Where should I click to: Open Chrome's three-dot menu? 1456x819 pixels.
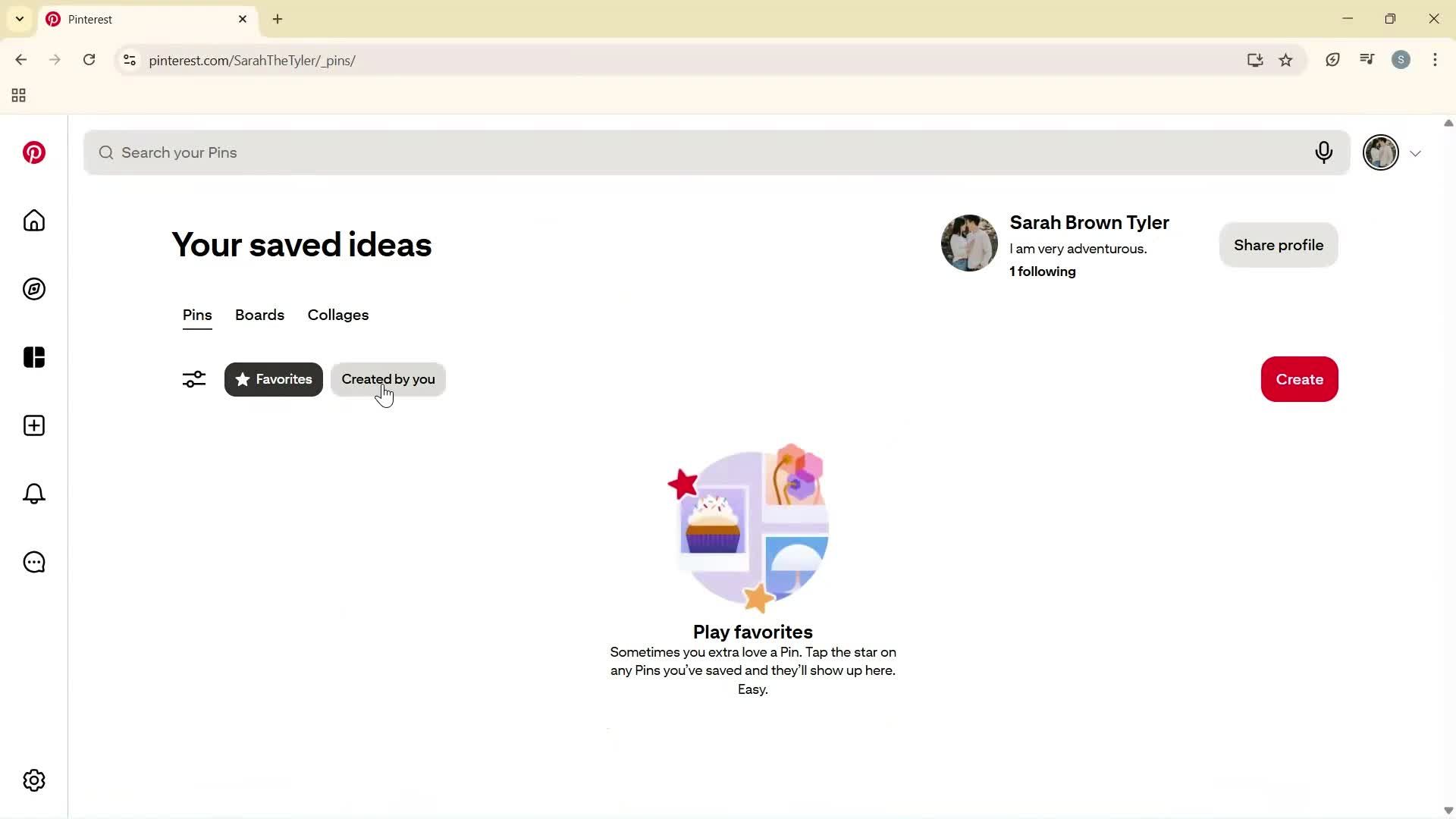point(1436,60)
